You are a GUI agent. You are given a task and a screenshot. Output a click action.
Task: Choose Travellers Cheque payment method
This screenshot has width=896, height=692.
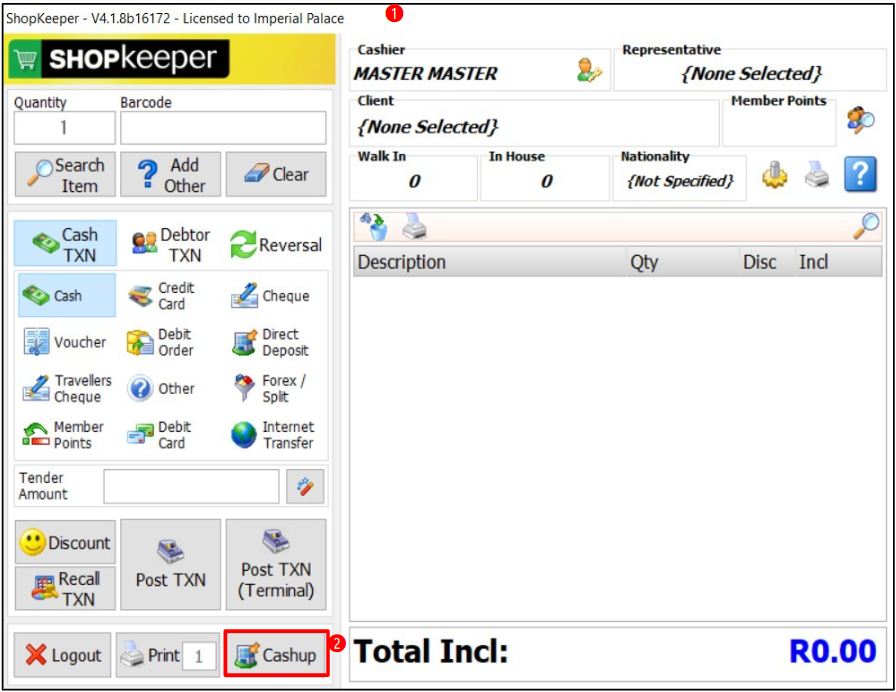pyautogui.click(x=67, y=389)
